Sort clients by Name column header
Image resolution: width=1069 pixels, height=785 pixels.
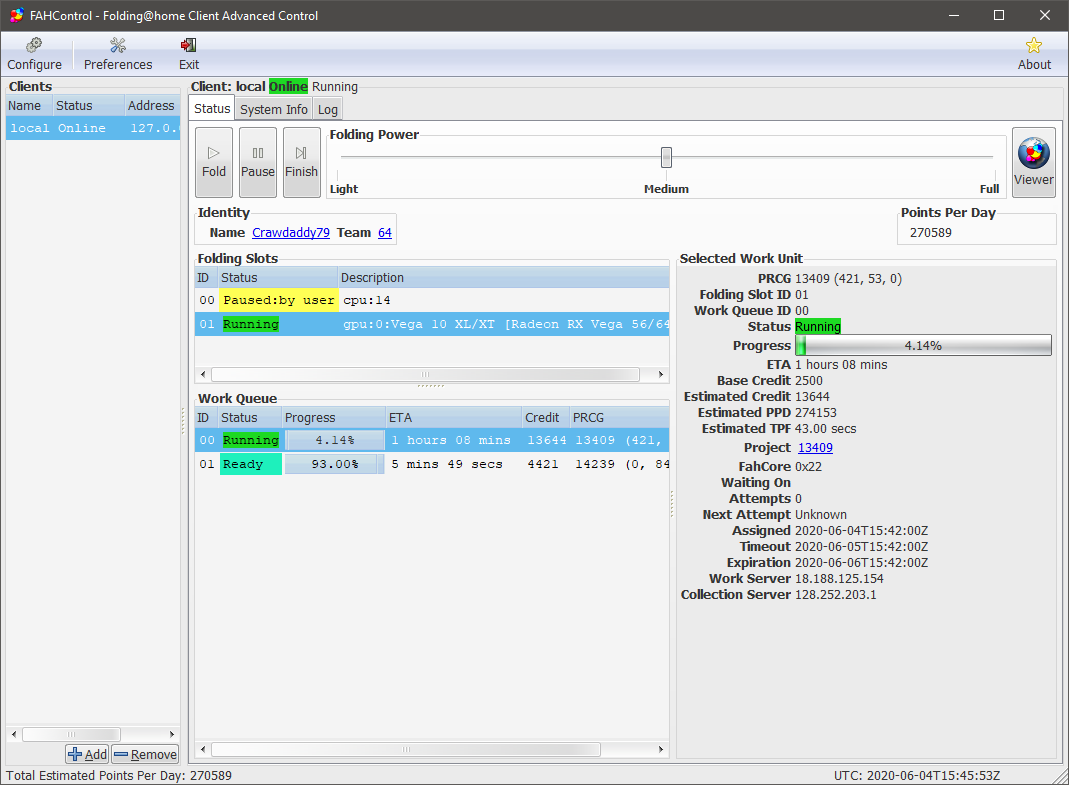pyautogui.click(x=29, y=106)
